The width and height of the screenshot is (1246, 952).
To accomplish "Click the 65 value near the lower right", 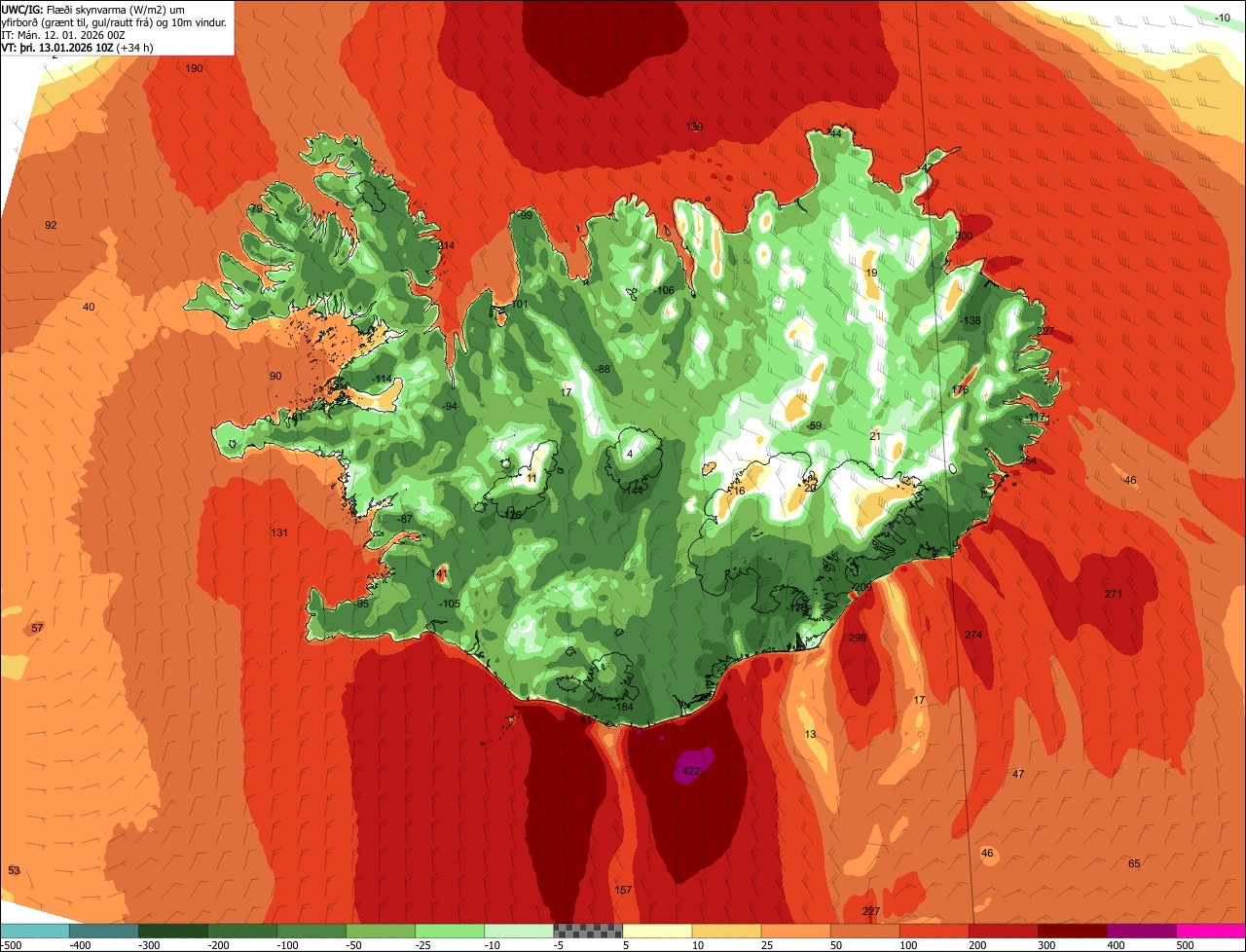I will (1134, 863).
